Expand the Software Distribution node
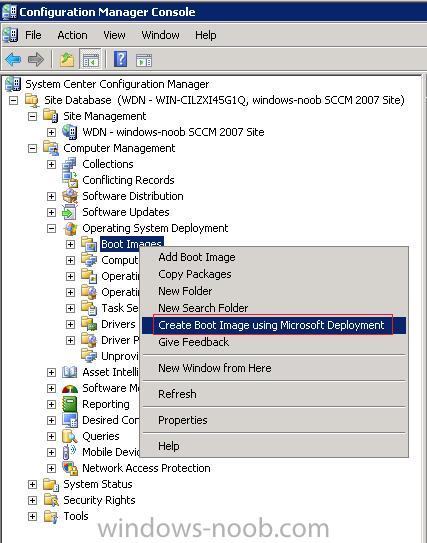This screenshot has height=543, width=427. 51,196
